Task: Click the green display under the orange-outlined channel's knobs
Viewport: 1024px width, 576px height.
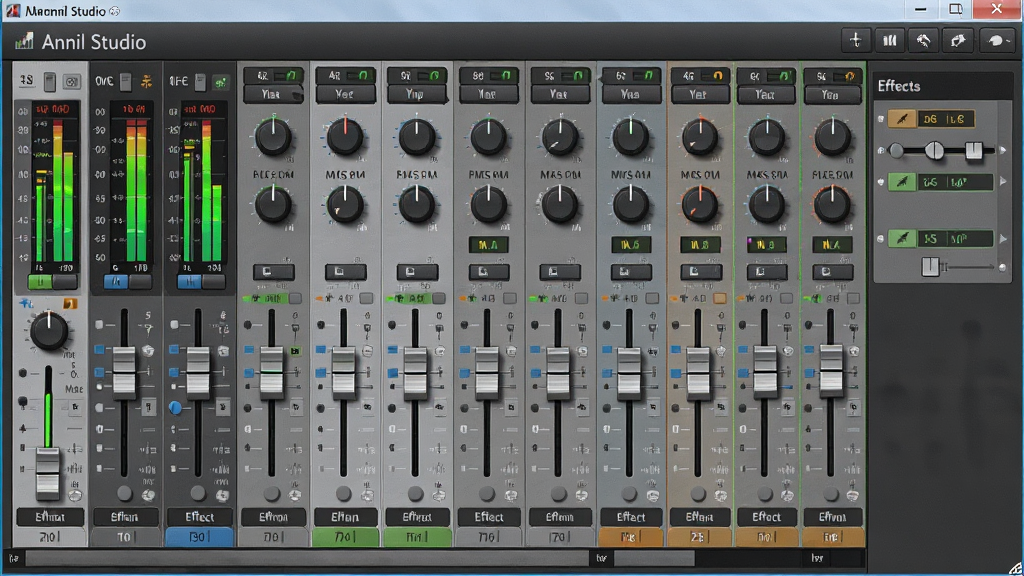Action: 699,245
